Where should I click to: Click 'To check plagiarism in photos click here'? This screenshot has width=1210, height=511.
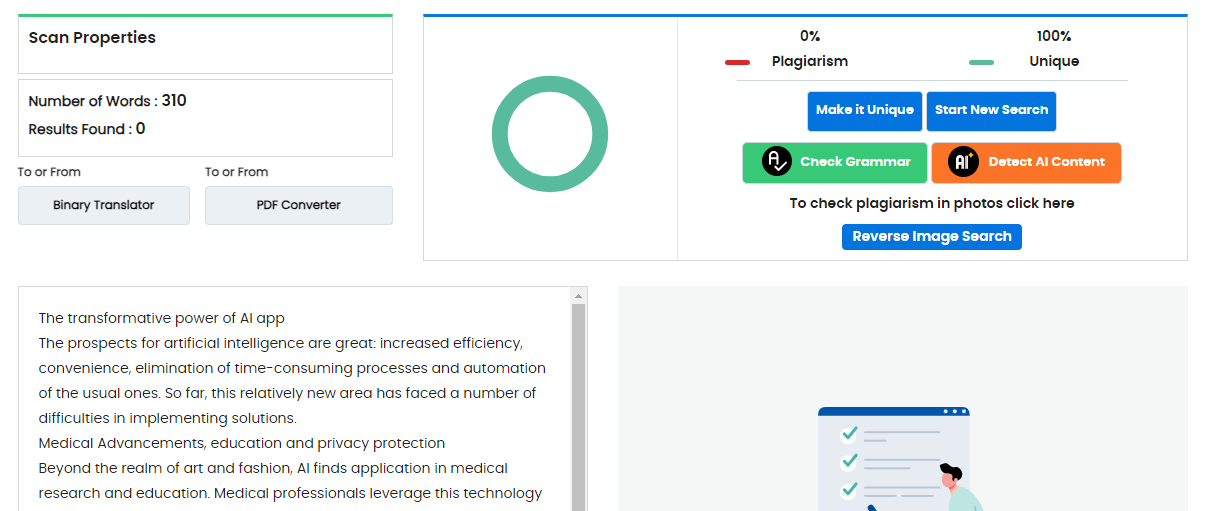click(x=932, y=203)
